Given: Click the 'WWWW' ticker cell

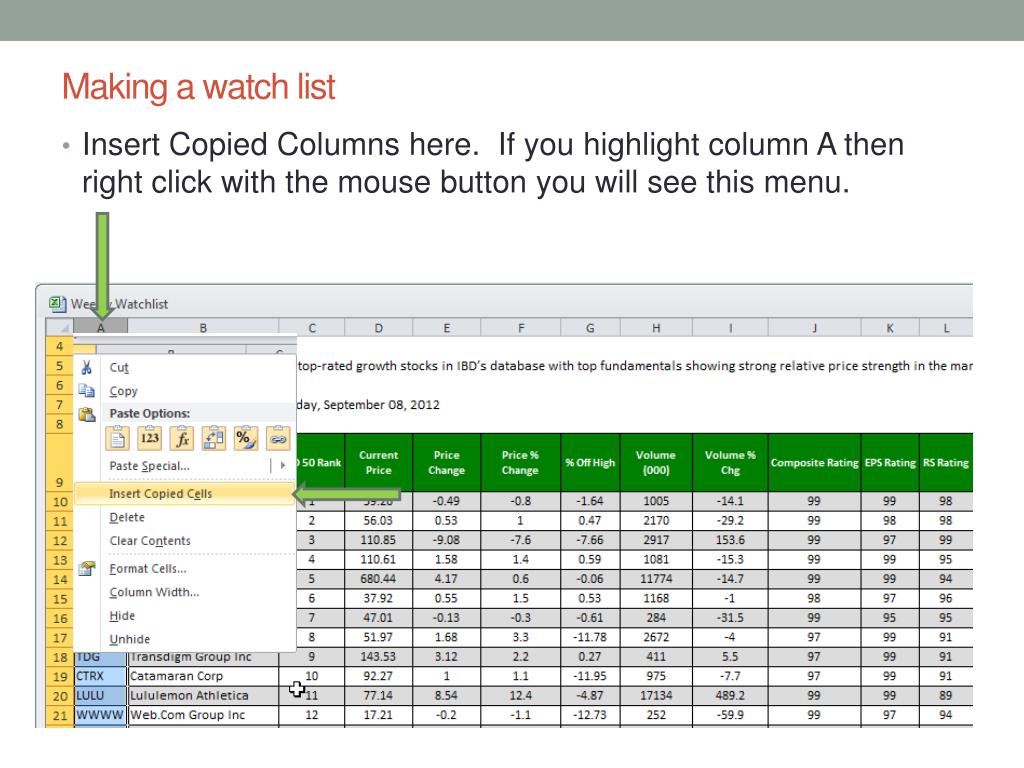Looking at the screenshot, I should [100, 716].
